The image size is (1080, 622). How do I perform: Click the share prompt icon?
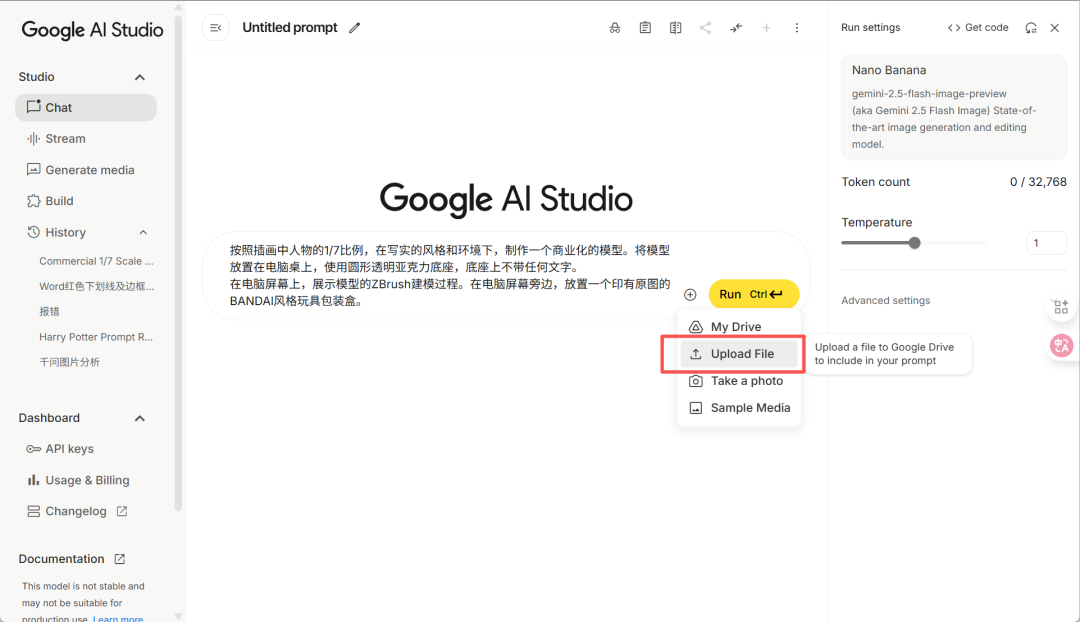(x=705, y=27)
